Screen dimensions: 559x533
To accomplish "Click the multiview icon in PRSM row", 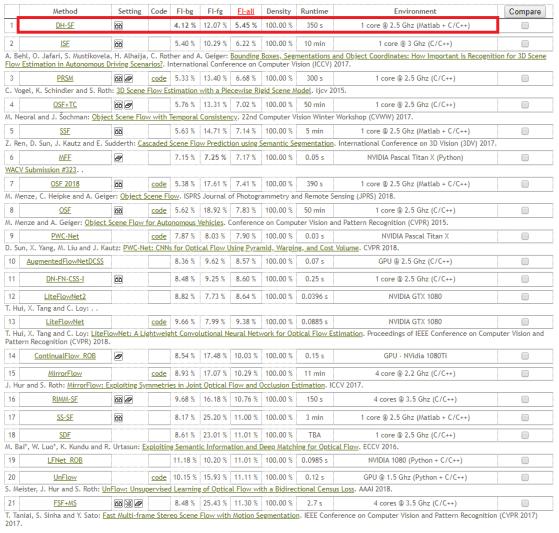I will pos(129,78).
